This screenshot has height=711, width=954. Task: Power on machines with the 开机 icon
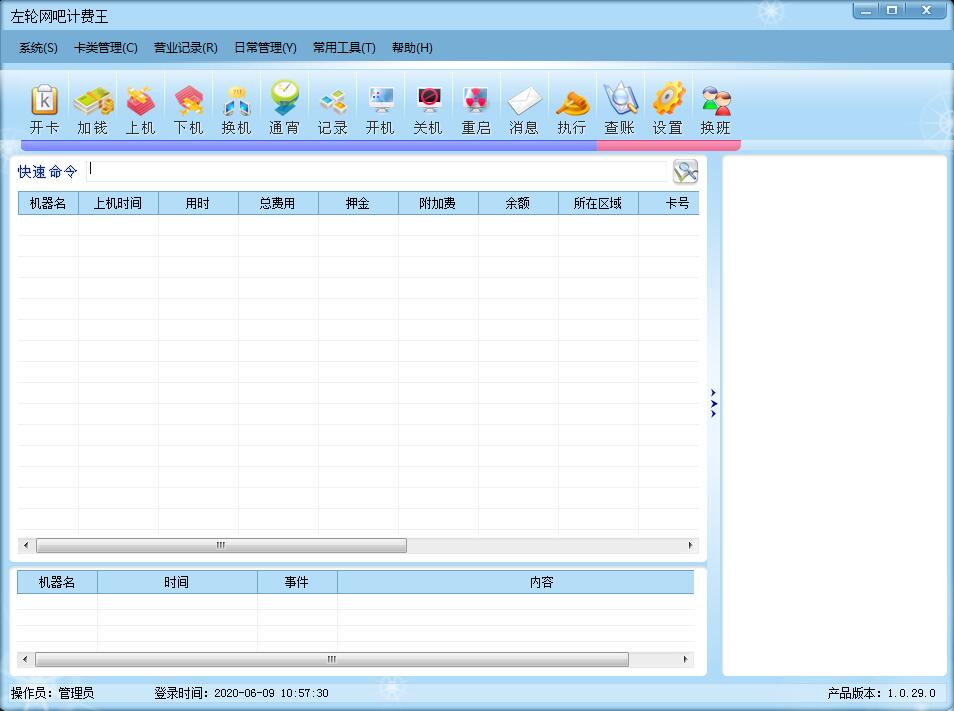pyautogui.click(x=380, y=105)
